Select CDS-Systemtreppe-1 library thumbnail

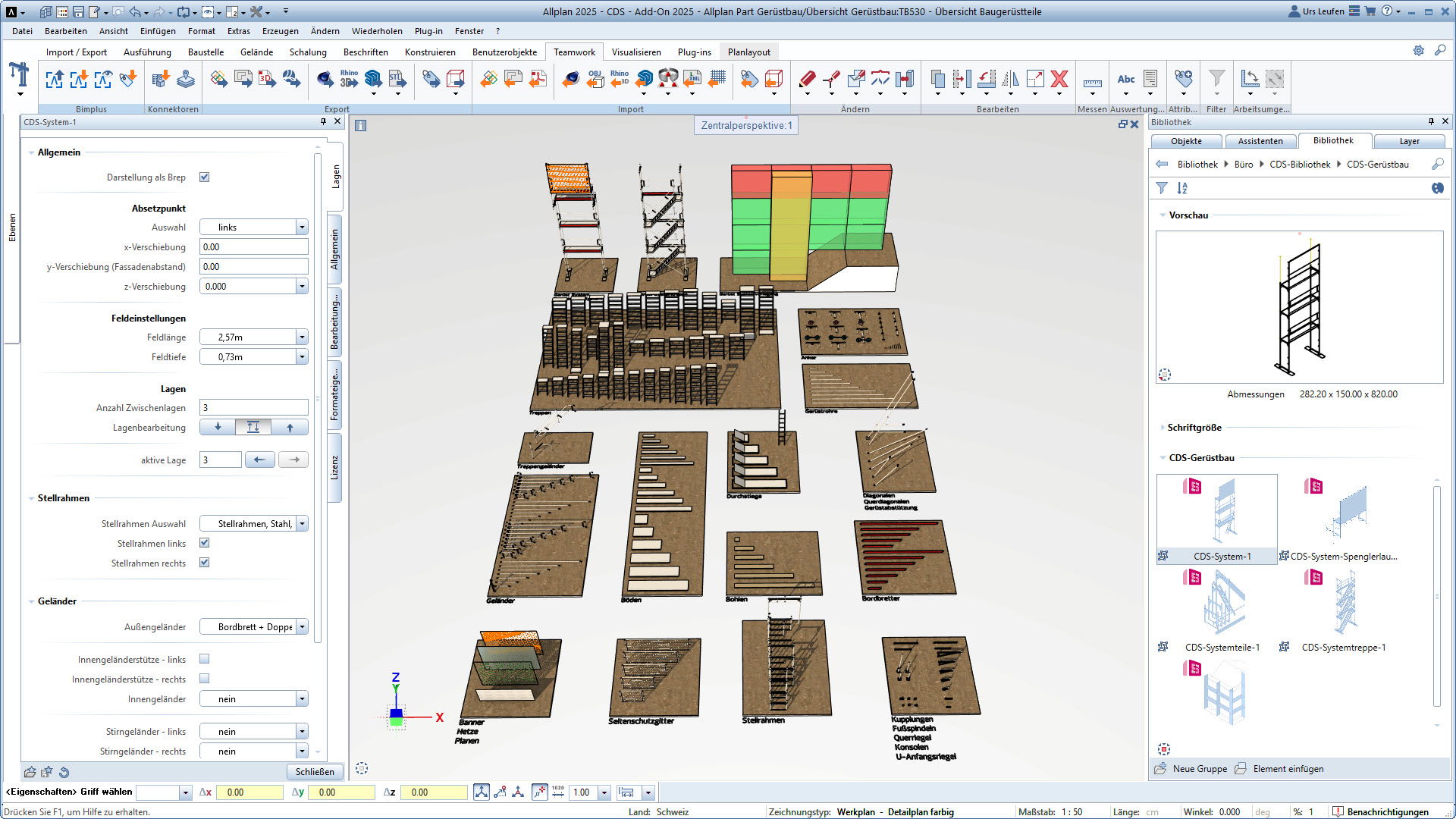(x=1339, y=610)
